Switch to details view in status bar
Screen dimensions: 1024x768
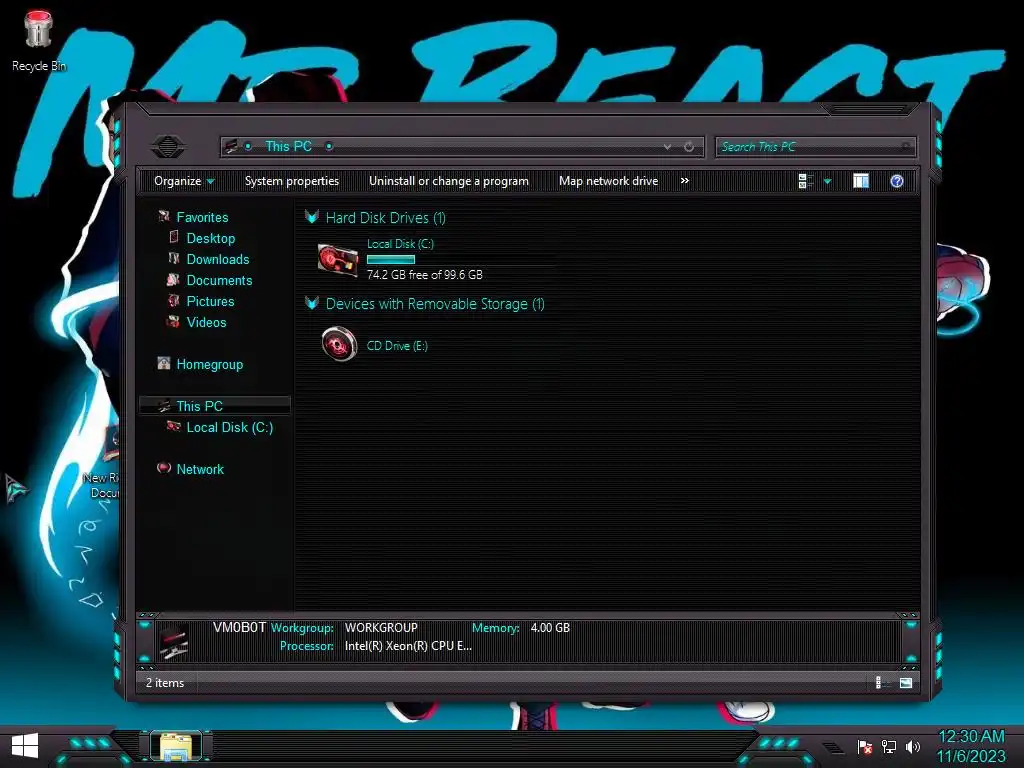coord(881,682)
